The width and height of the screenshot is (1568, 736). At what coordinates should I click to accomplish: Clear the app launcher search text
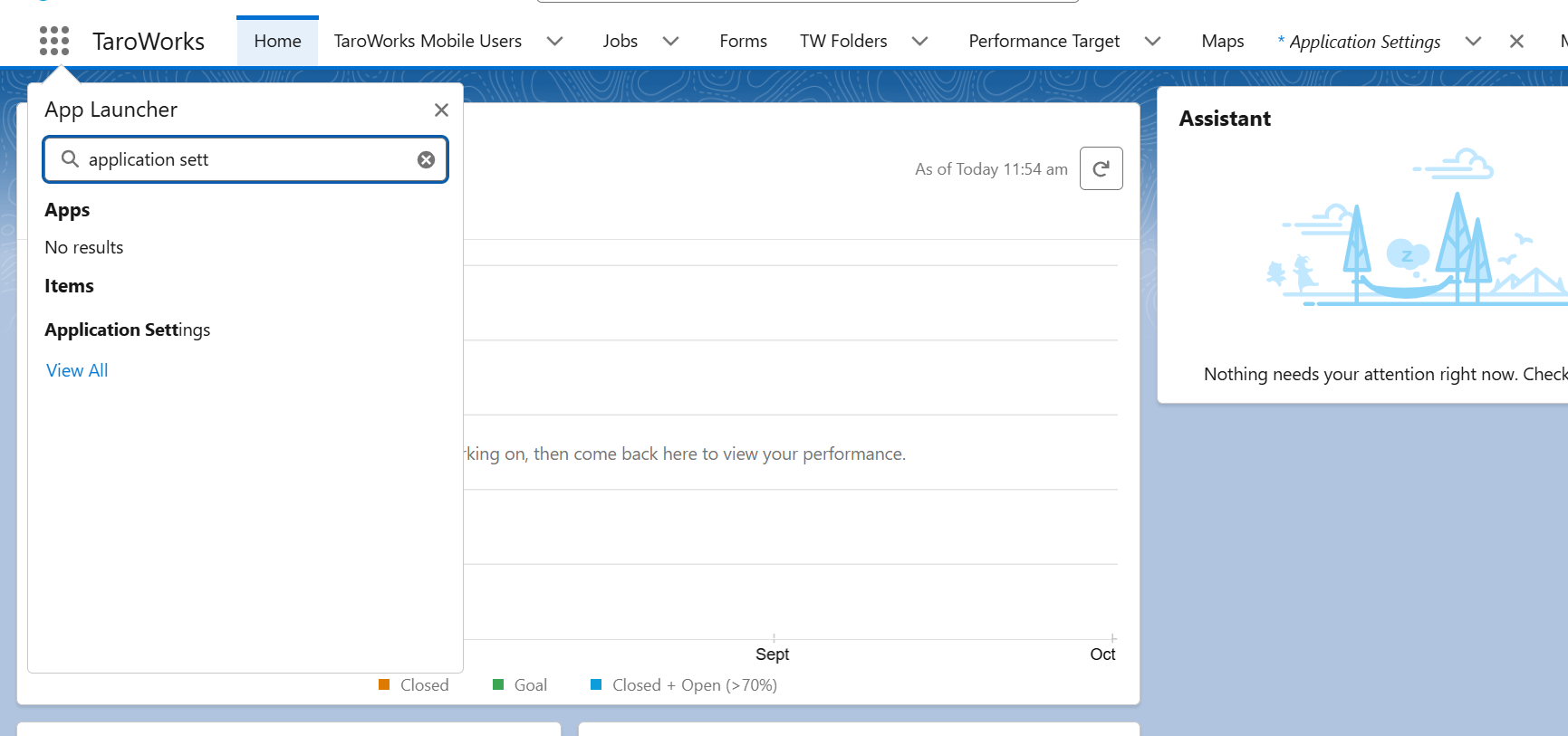click(x=426, y=159)
